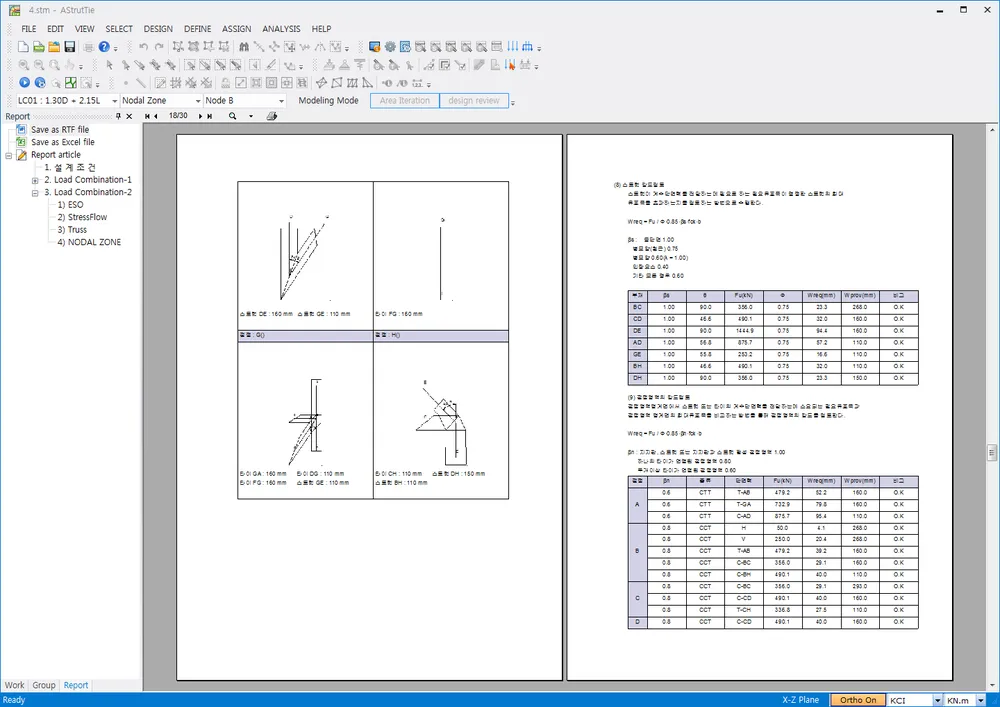
Task: Switch to the Group tab
Action: (44, 685)
